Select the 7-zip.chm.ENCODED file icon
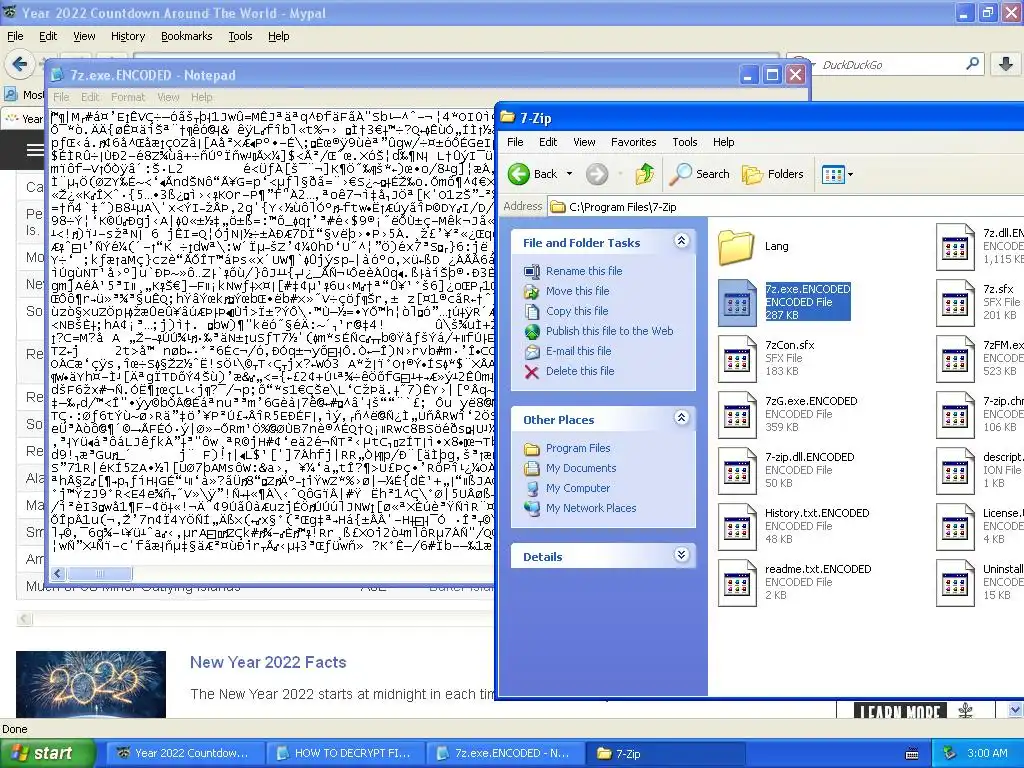The image size is (1024, 768). click(955, 415)
